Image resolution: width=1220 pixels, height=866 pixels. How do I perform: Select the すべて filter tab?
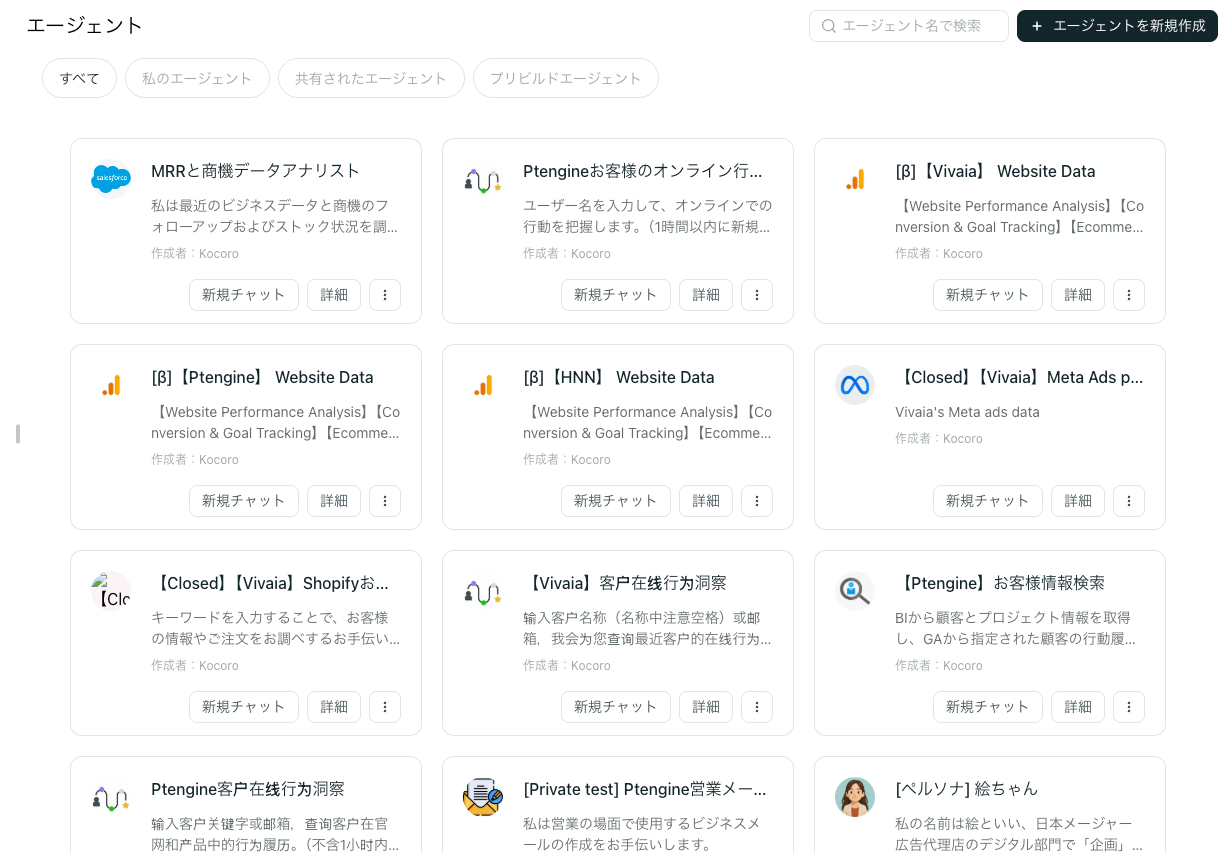click(x=80, y=78)
